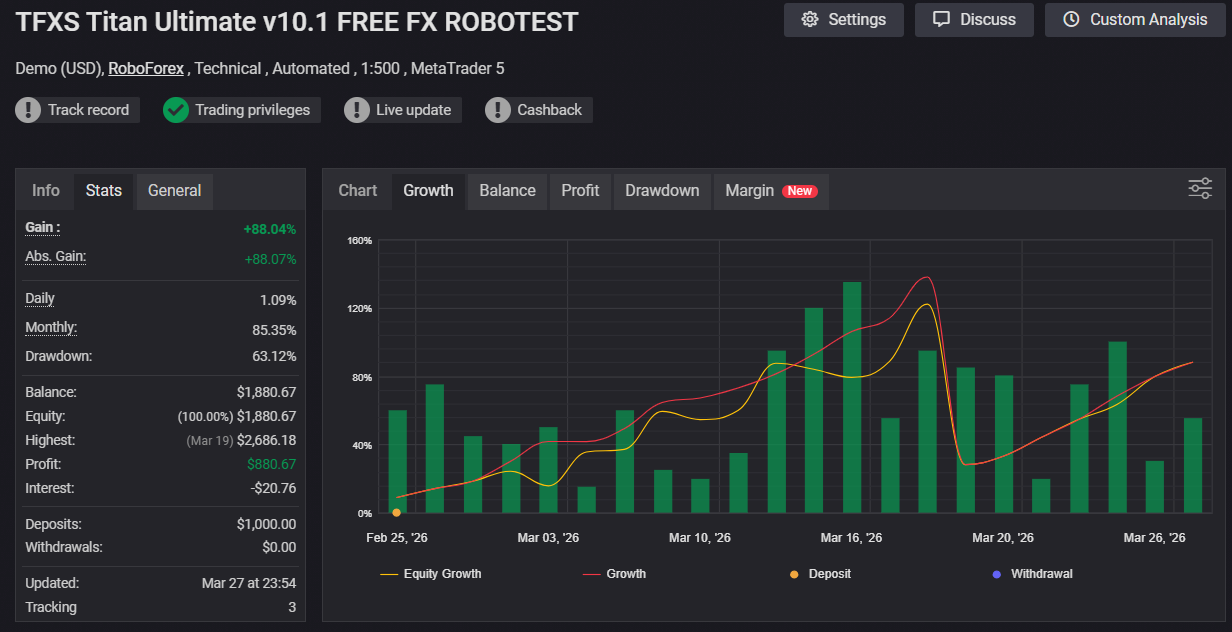The height and width of the screenshot is (632, 1232).
Task: Open the Drawdown chart tab
Action: point(662,190)
